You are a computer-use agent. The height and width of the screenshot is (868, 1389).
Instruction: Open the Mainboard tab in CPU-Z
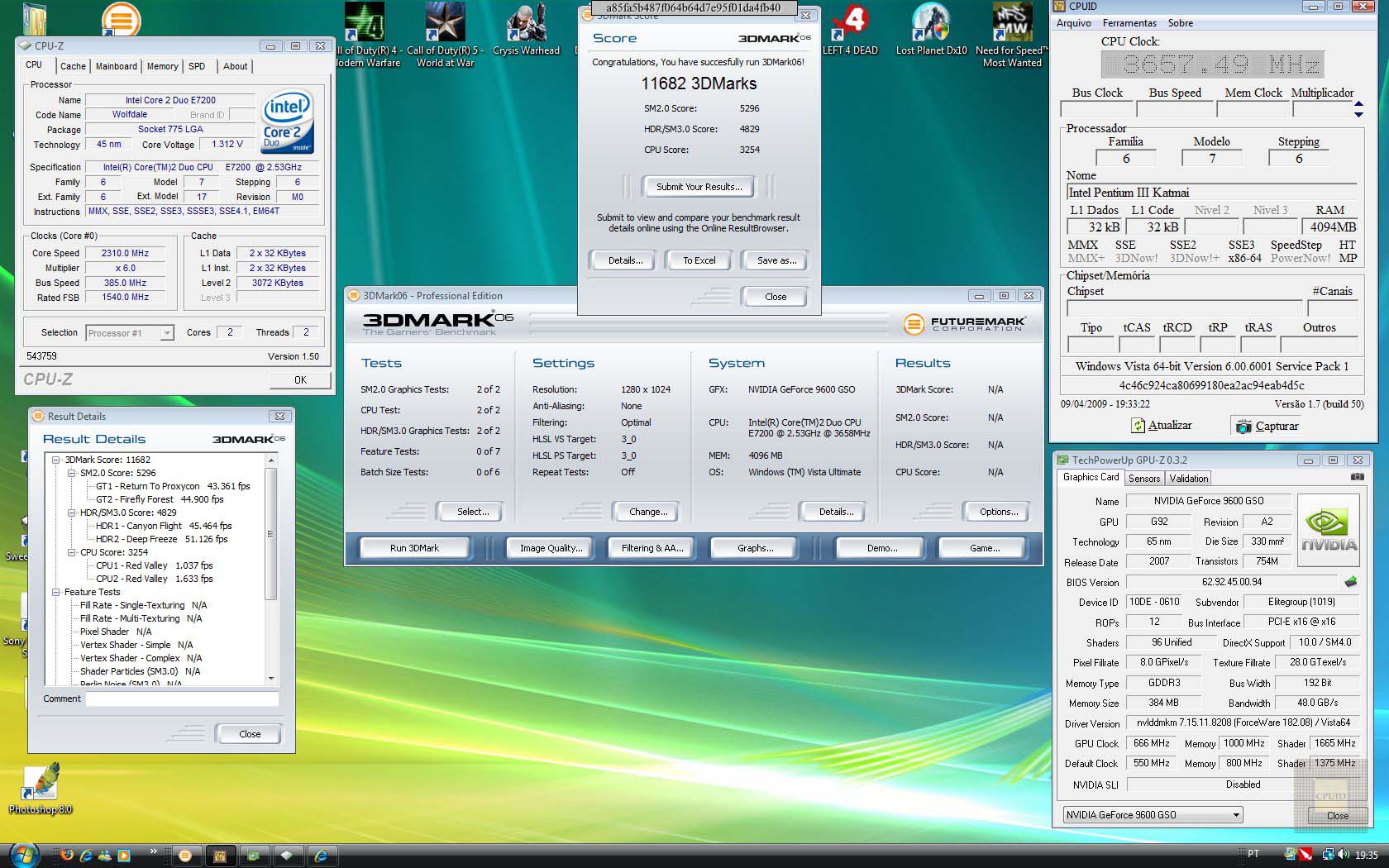coord(117,66)
